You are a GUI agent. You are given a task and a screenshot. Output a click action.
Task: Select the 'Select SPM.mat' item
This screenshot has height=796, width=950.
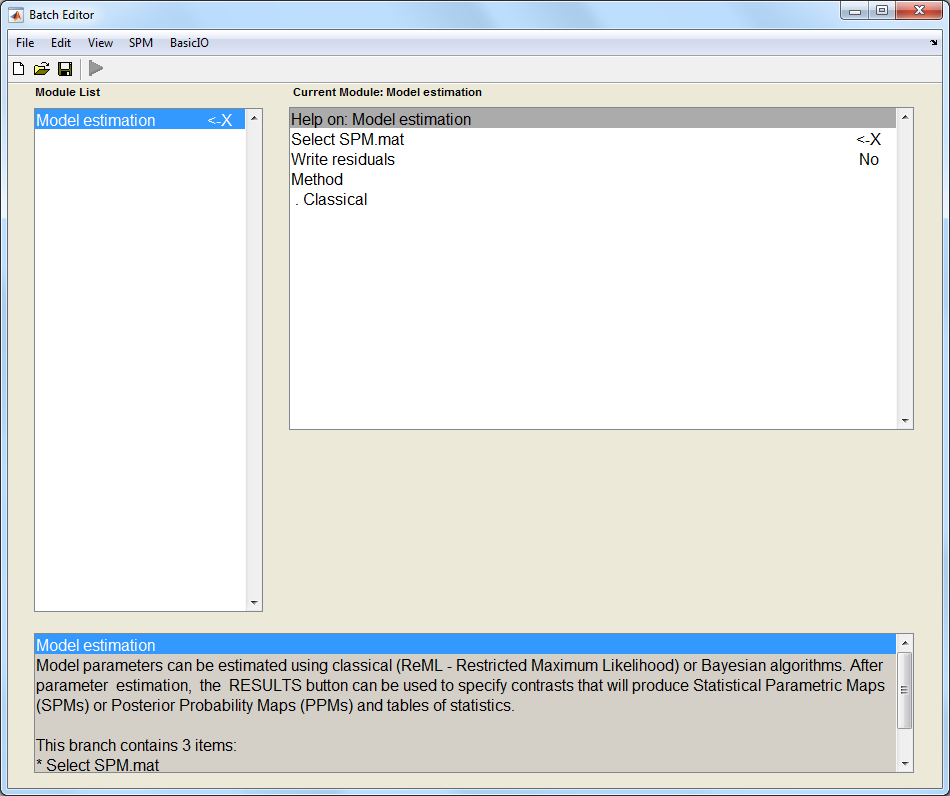click(348, 140)
